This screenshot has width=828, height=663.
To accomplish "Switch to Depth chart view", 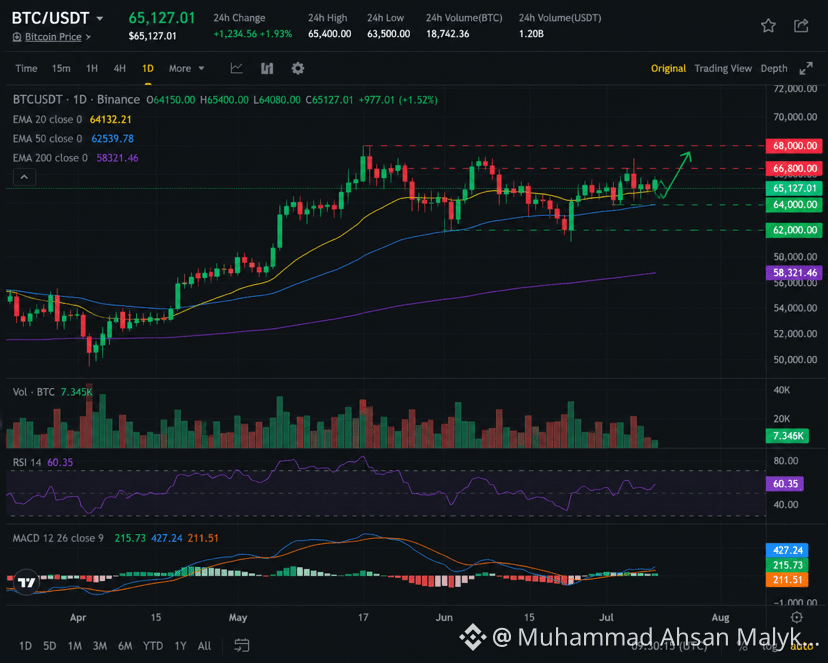I will click(774, 68).
